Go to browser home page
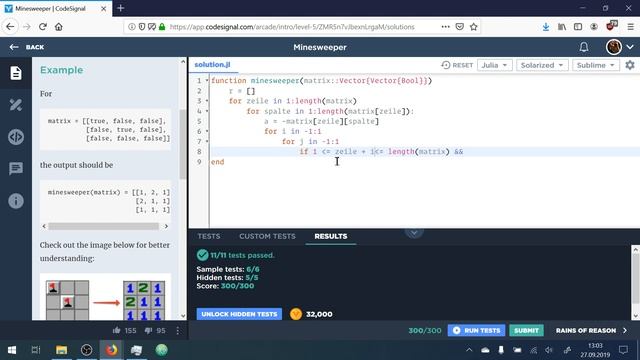640x360 pixels. (59, 27)
